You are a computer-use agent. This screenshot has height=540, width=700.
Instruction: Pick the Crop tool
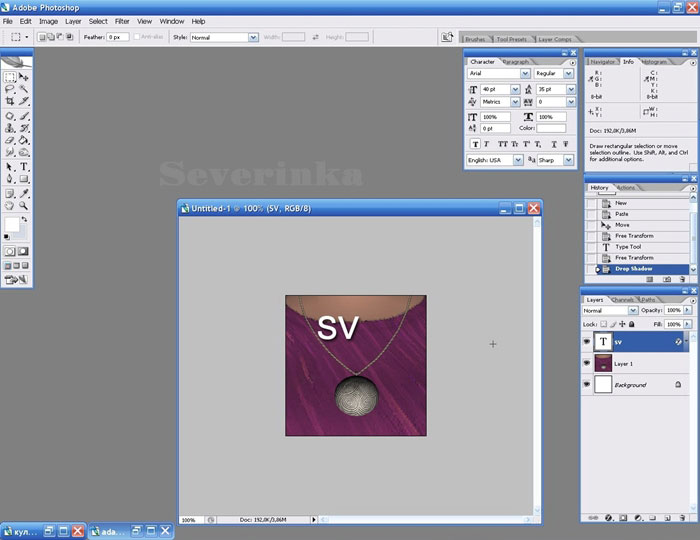(10, 101)
